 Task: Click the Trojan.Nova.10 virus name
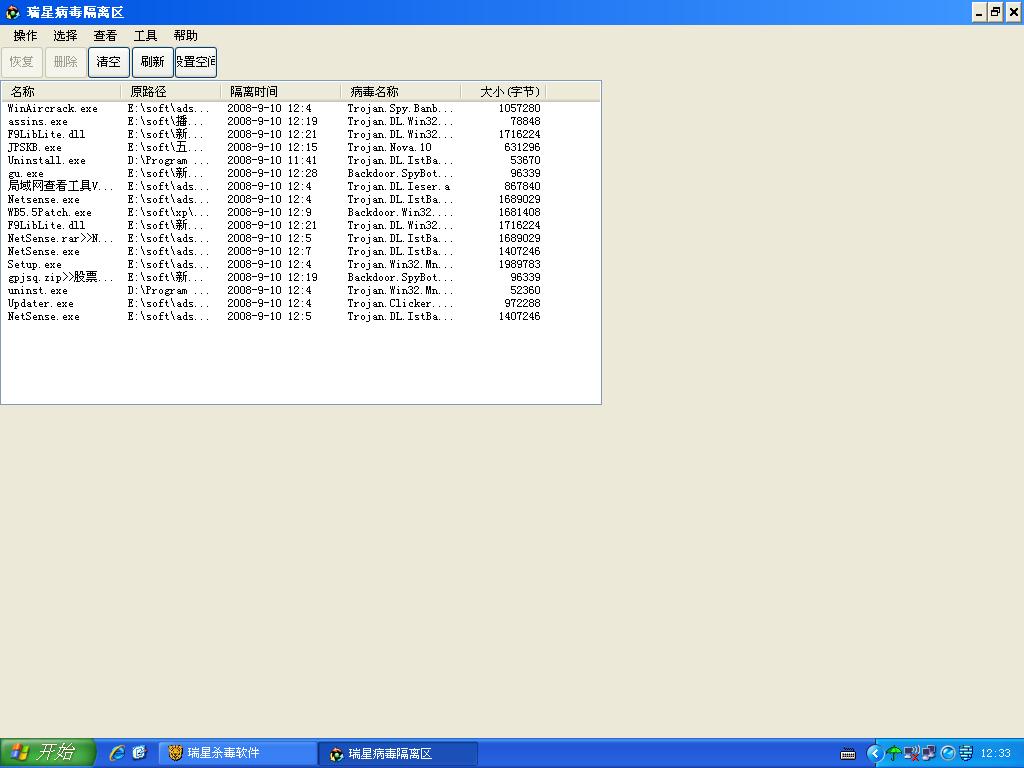(389, 148)
